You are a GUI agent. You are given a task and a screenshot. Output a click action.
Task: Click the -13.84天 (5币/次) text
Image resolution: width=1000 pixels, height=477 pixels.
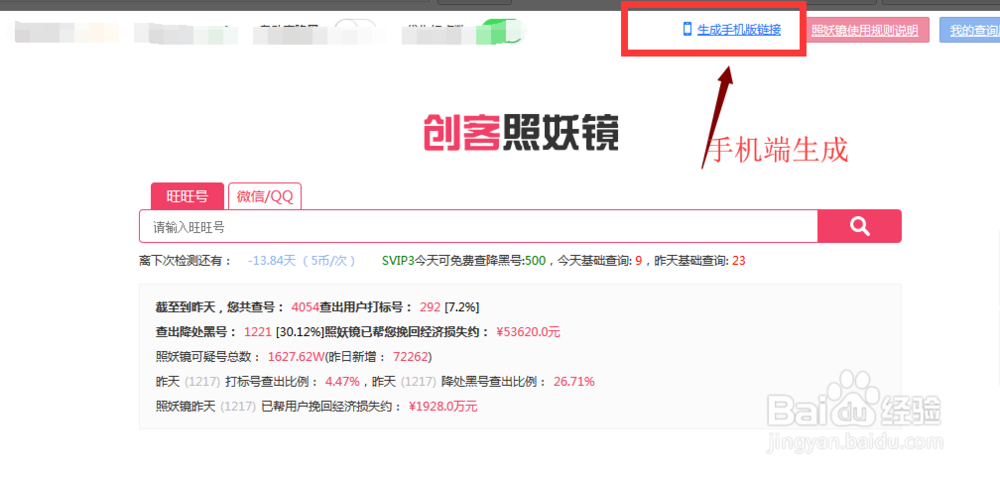click(x=302, y=261)
